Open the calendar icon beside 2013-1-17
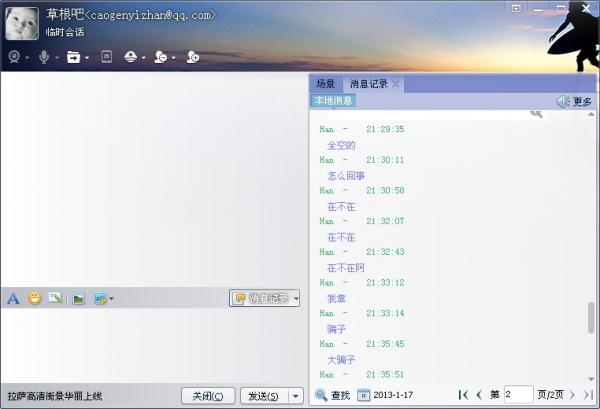 pos(364,395)
